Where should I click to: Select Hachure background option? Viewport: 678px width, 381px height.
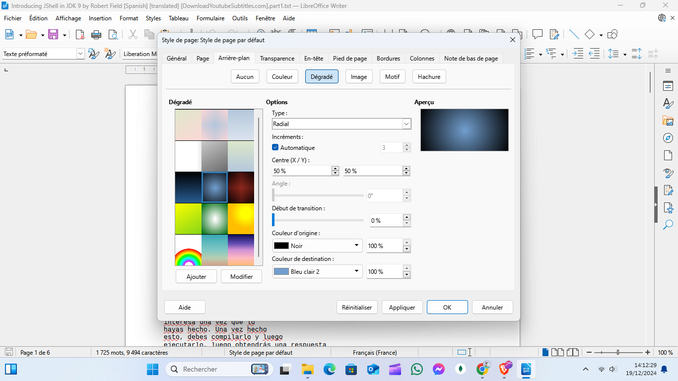pyautogui.click(x=429, y=77)
